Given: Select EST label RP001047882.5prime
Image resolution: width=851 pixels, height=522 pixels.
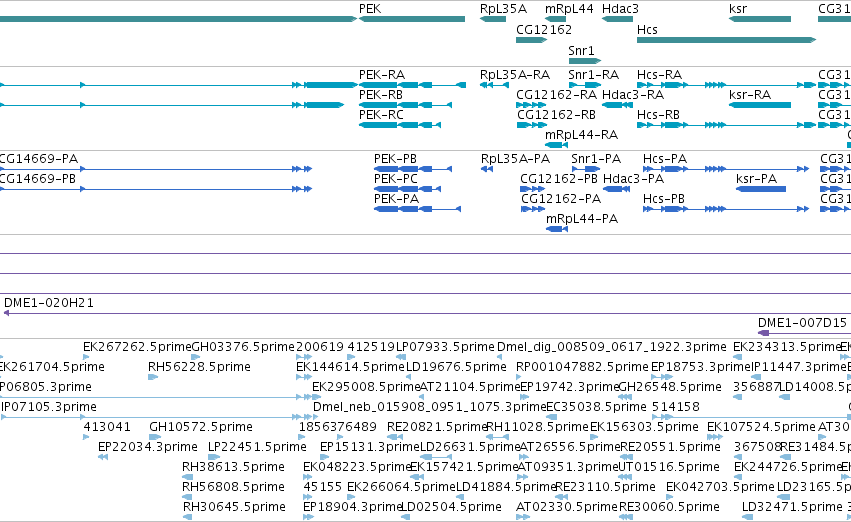Looking at the screenshot, I should coord(582,367).
